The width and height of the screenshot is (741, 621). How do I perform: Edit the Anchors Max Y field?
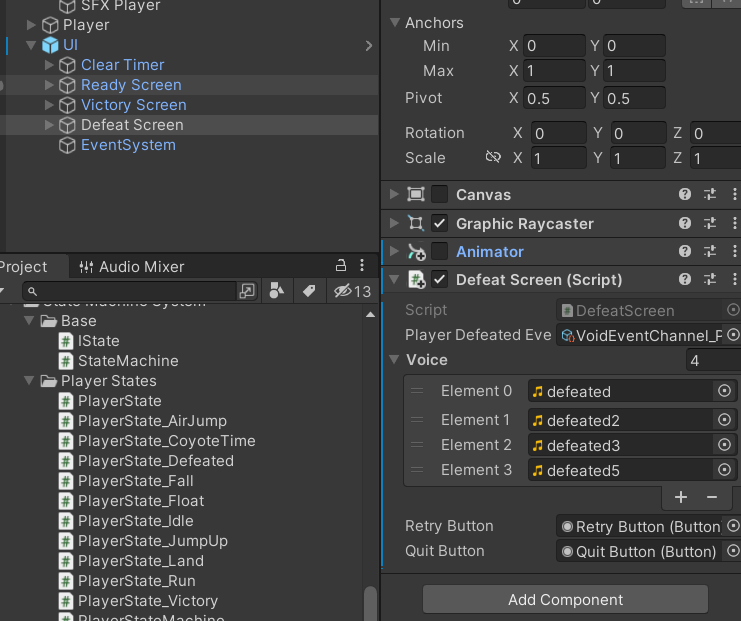click(634, 70)
